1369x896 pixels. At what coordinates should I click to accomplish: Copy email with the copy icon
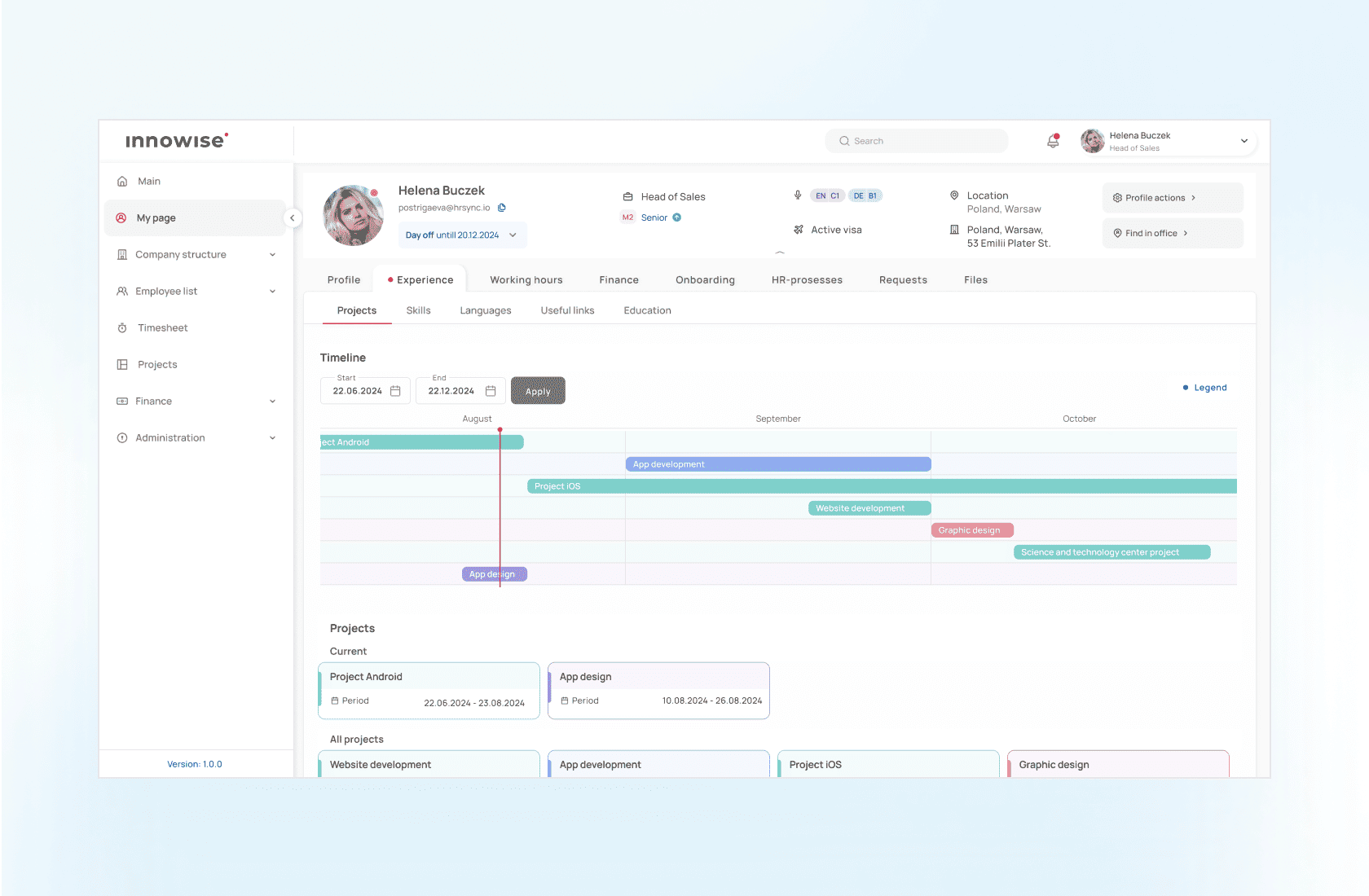(502, 208)
